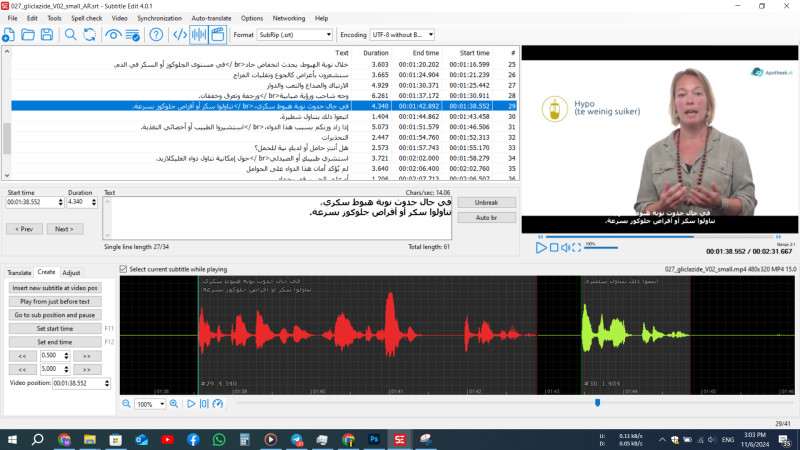Uncheck Select current subtitle while playing
Image resolution: width=800 pixels, height=450 pixels.
coord(124,269)
